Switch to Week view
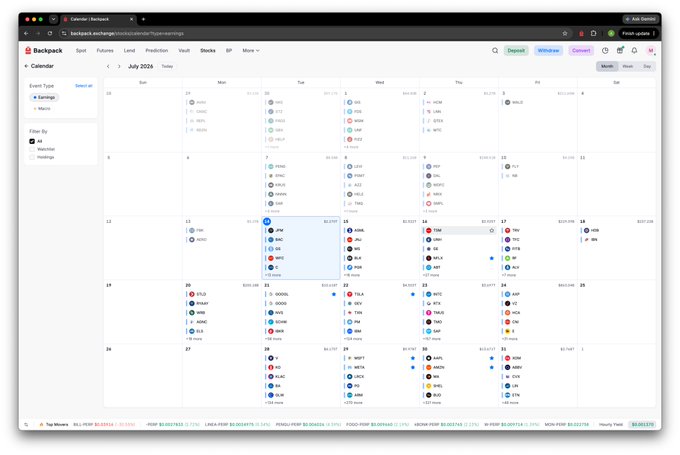Viewport: 680px width, 455px height. tap(628, 66)
